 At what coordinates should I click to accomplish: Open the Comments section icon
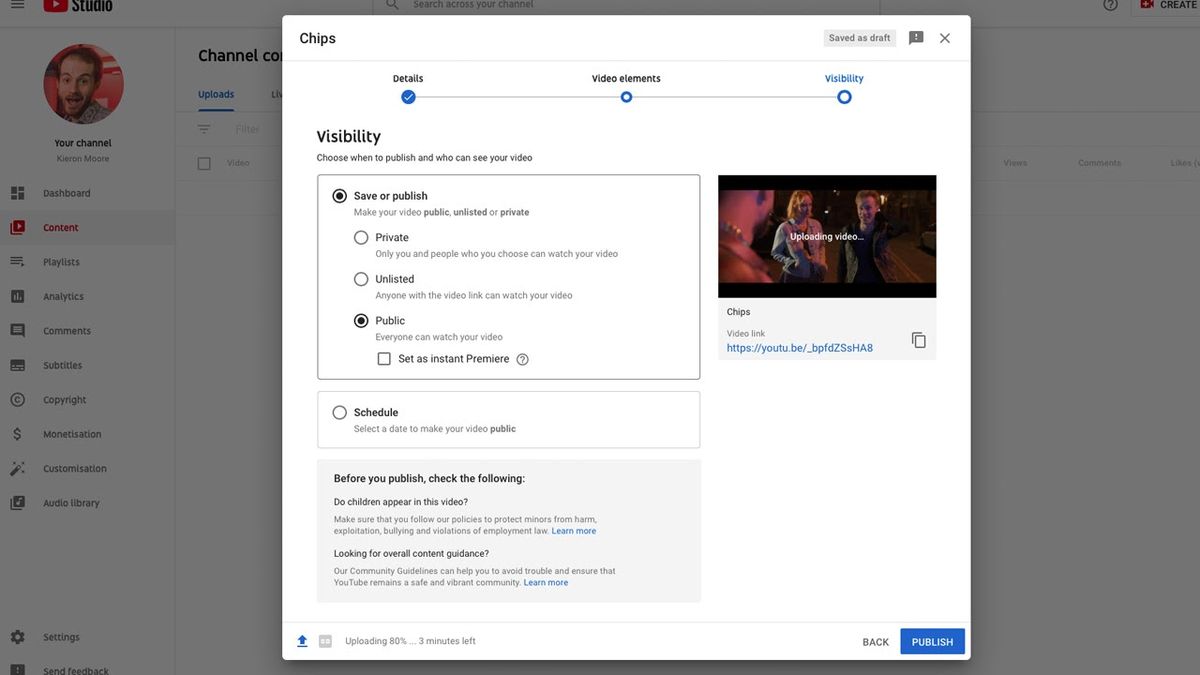(16, 330)
